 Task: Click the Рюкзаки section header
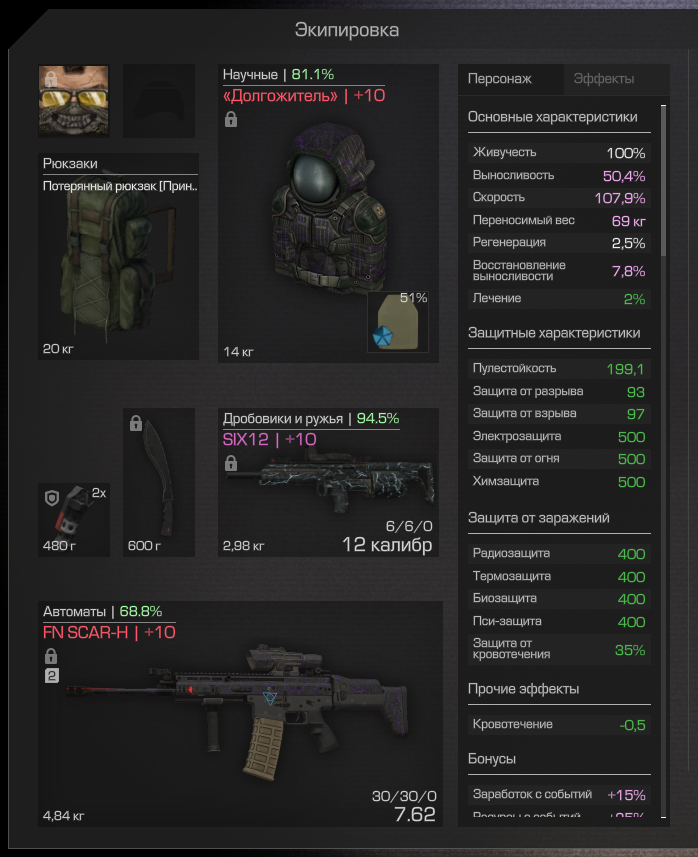pyautogui.click(x=71, y=163)
